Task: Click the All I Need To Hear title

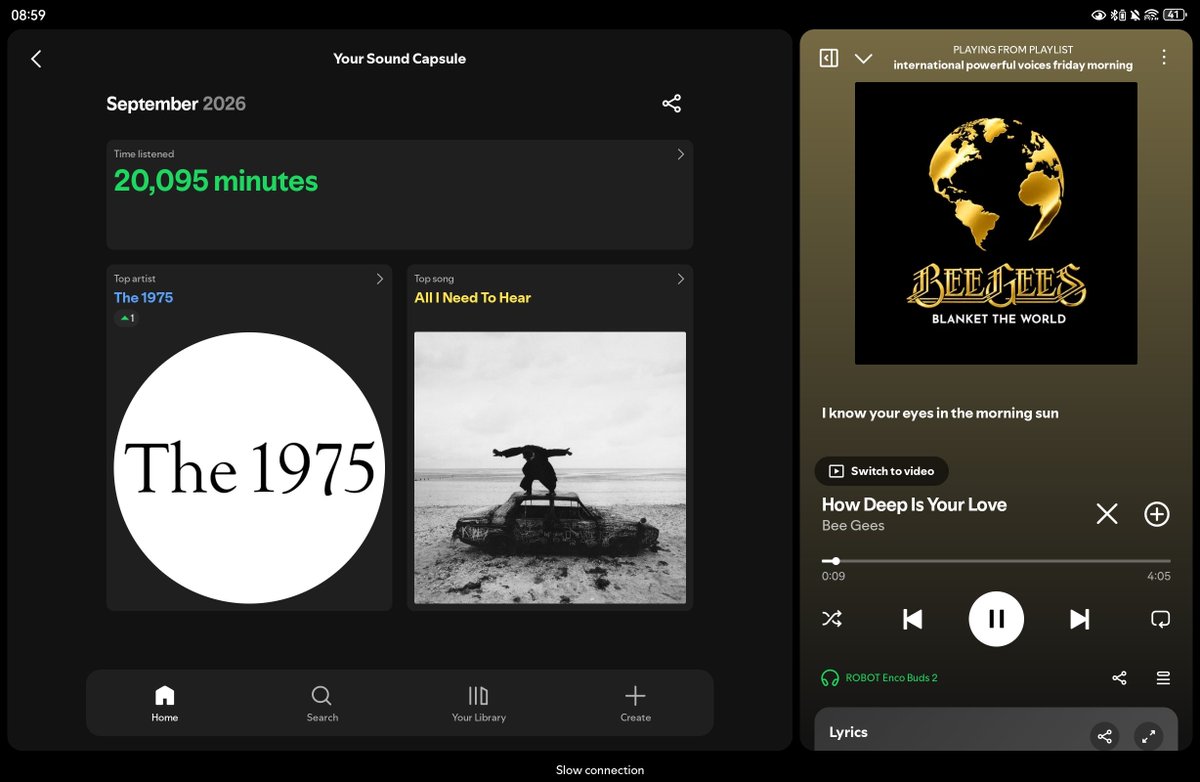Action: pos(473,297)
